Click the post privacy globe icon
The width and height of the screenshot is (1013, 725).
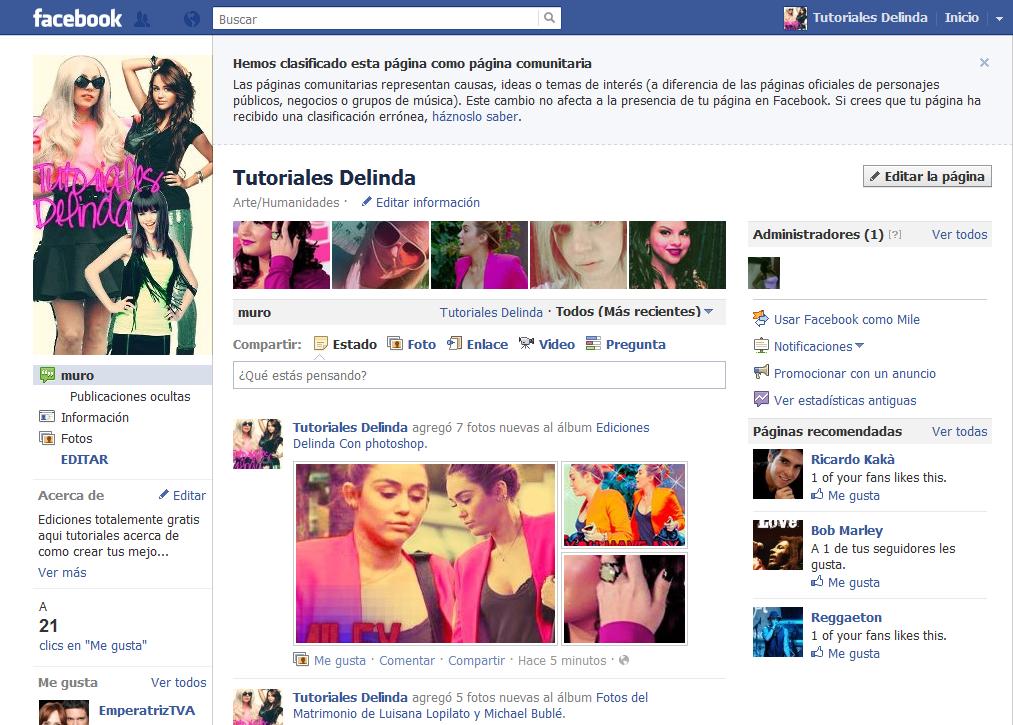coord(623,660)
